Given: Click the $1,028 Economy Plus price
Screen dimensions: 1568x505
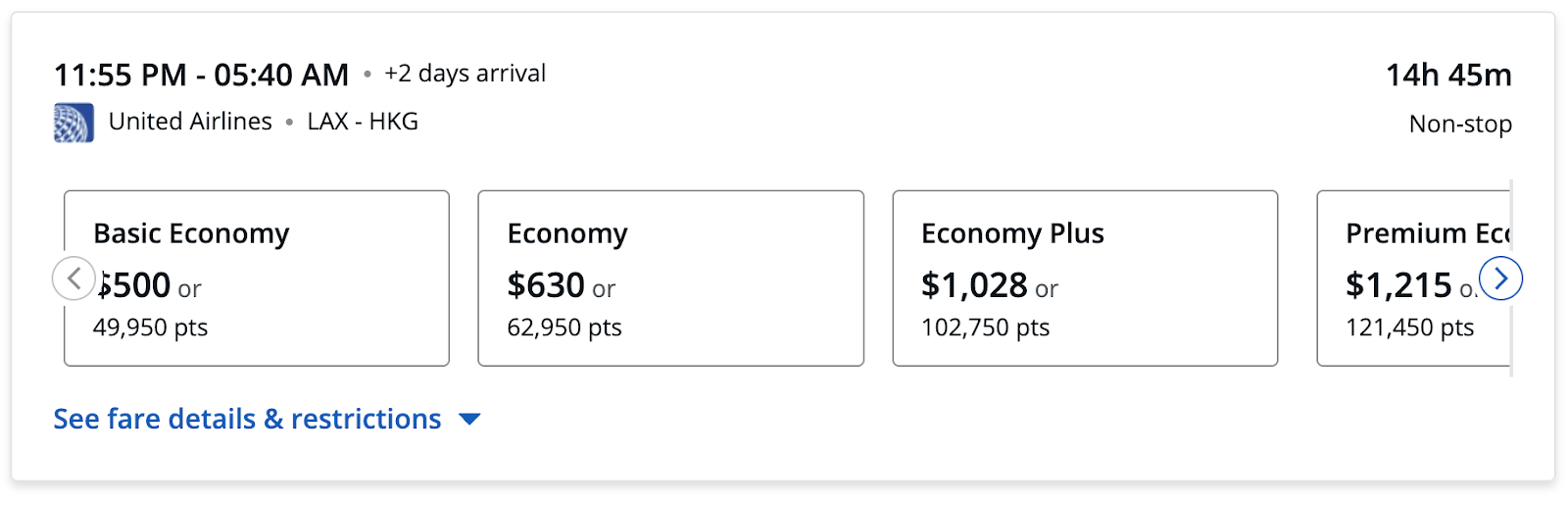Looking at the screenshot, I should [x=974, y=285].
